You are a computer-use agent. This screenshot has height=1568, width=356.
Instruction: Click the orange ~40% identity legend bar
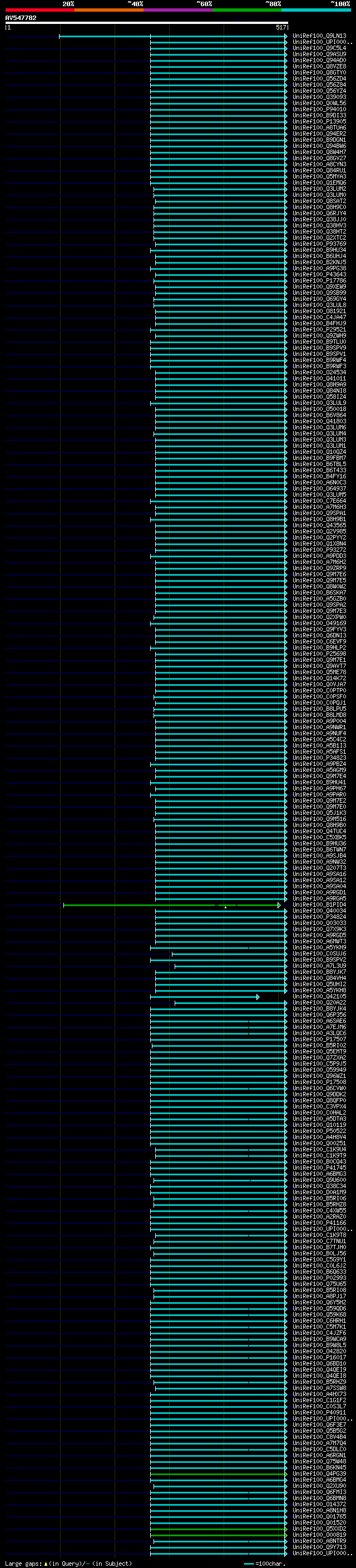[x=109, y=10]
